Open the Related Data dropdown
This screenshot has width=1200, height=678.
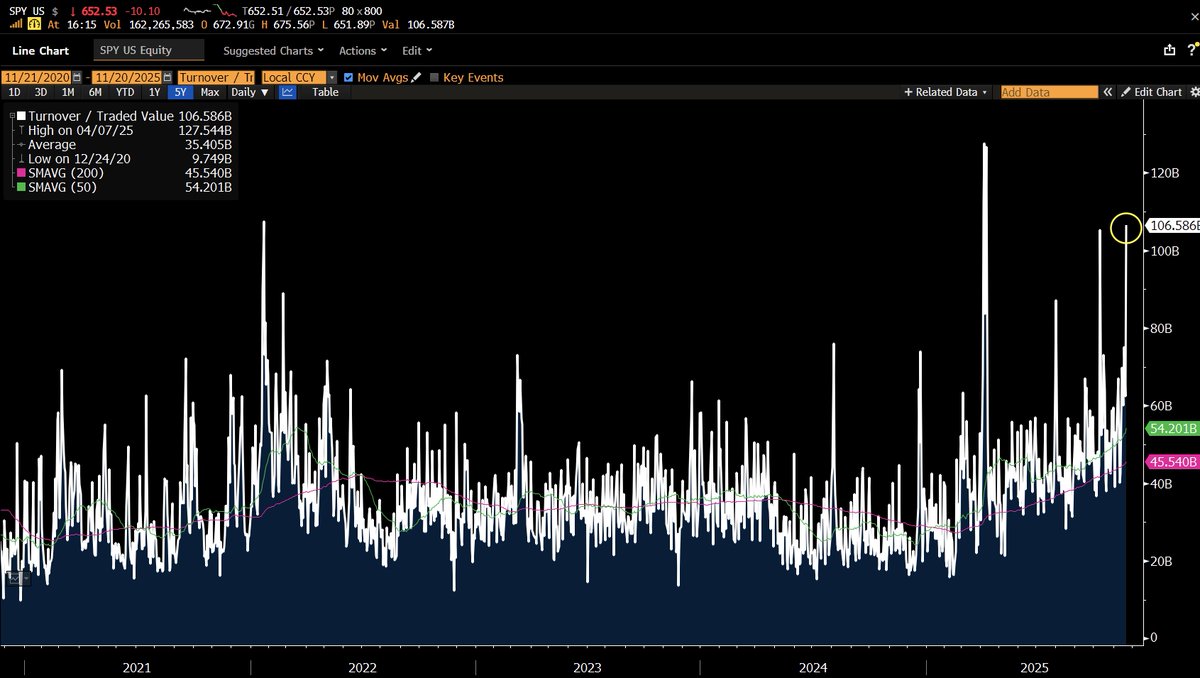[946, 92]
